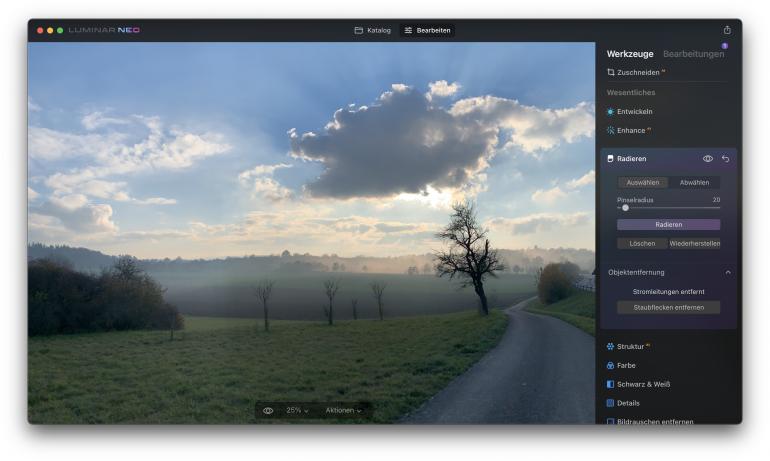
Task: Click the share export icon
Action: click(x=727, y=30)
